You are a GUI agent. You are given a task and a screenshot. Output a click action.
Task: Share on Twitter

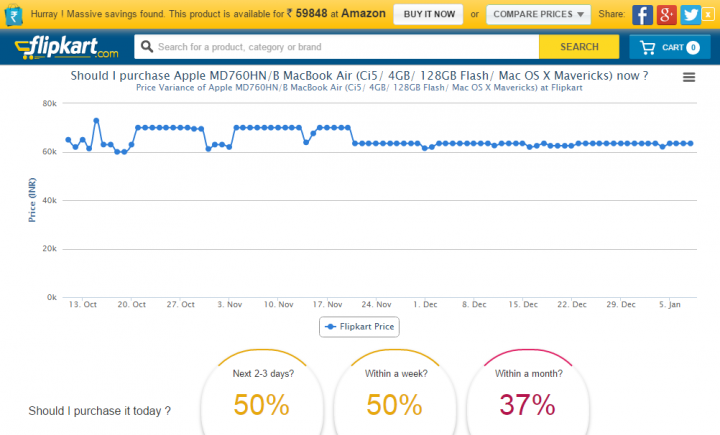click(x=690, y=15)
